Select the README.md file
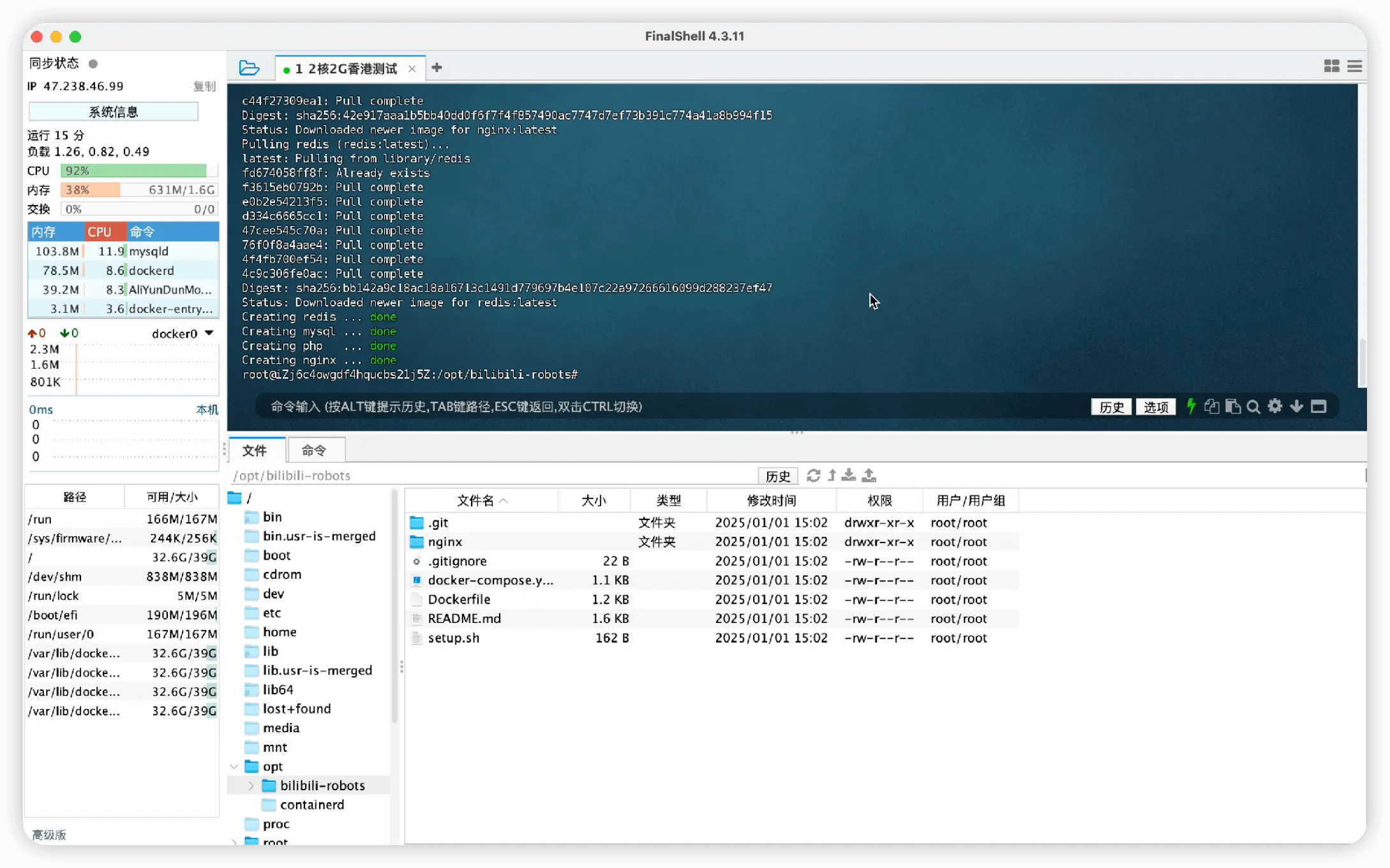 712,618
